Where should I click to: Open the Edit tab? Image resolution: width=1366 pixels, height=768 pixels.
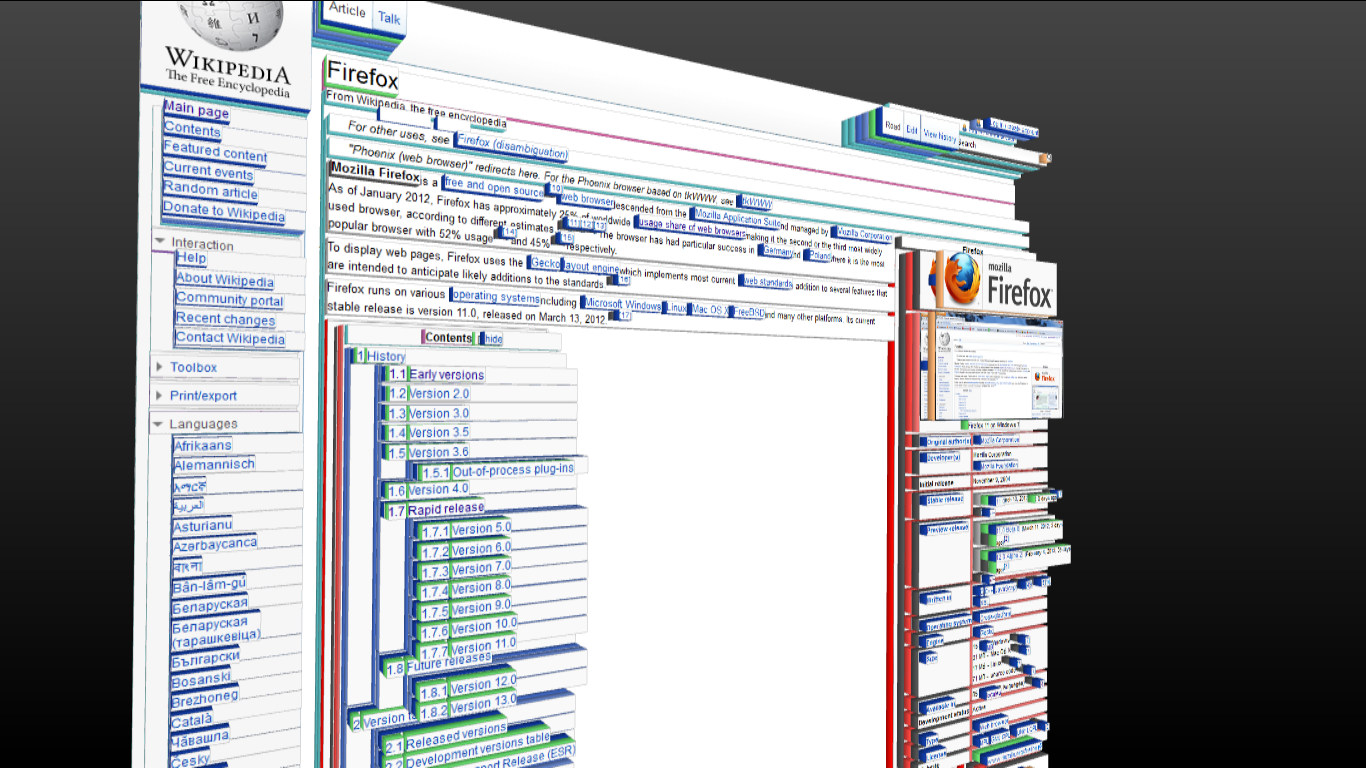(x=912, y=130)
